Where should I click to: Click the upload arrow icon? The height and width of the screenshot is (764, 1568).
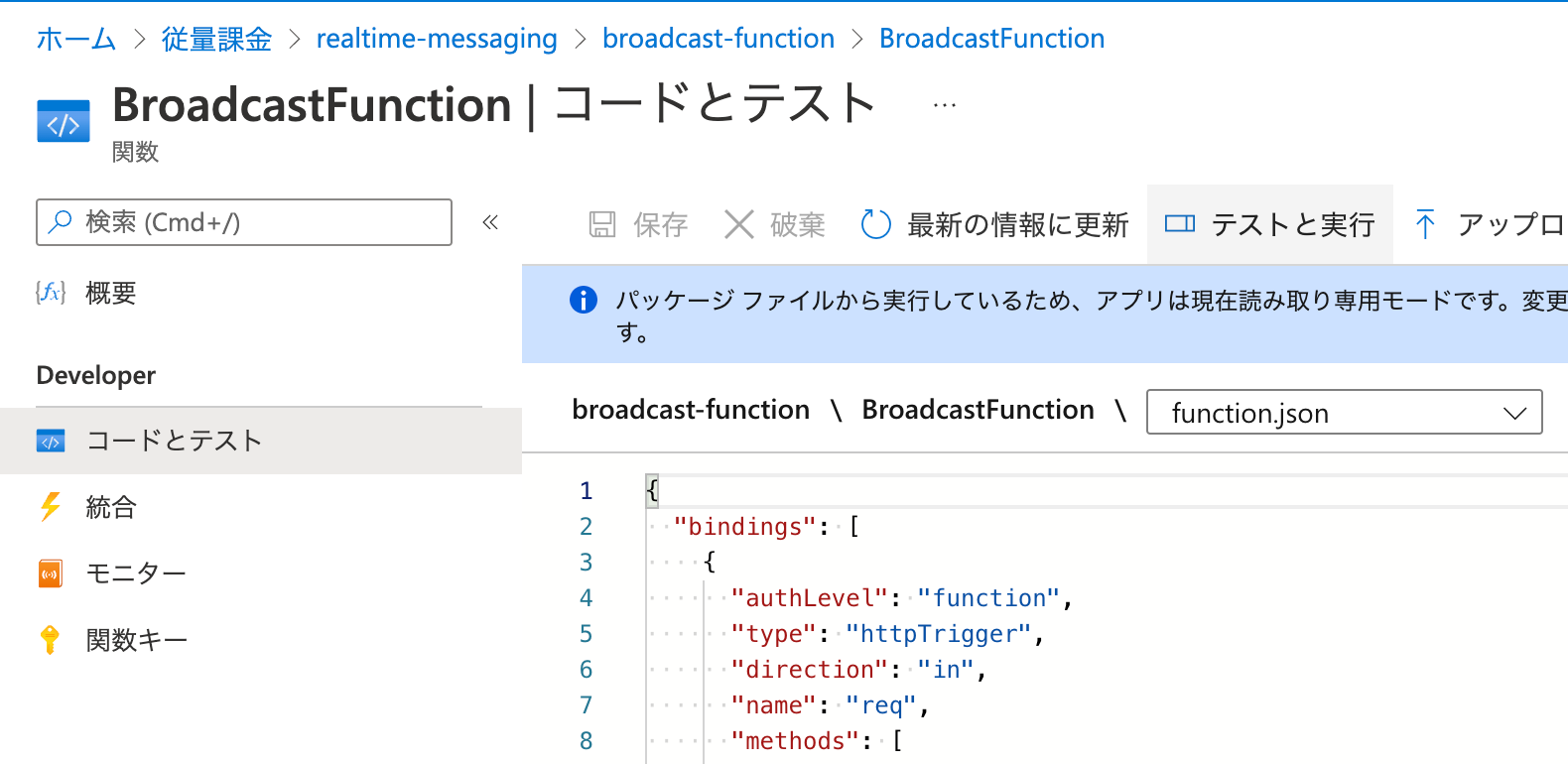tap(1425, 225)
